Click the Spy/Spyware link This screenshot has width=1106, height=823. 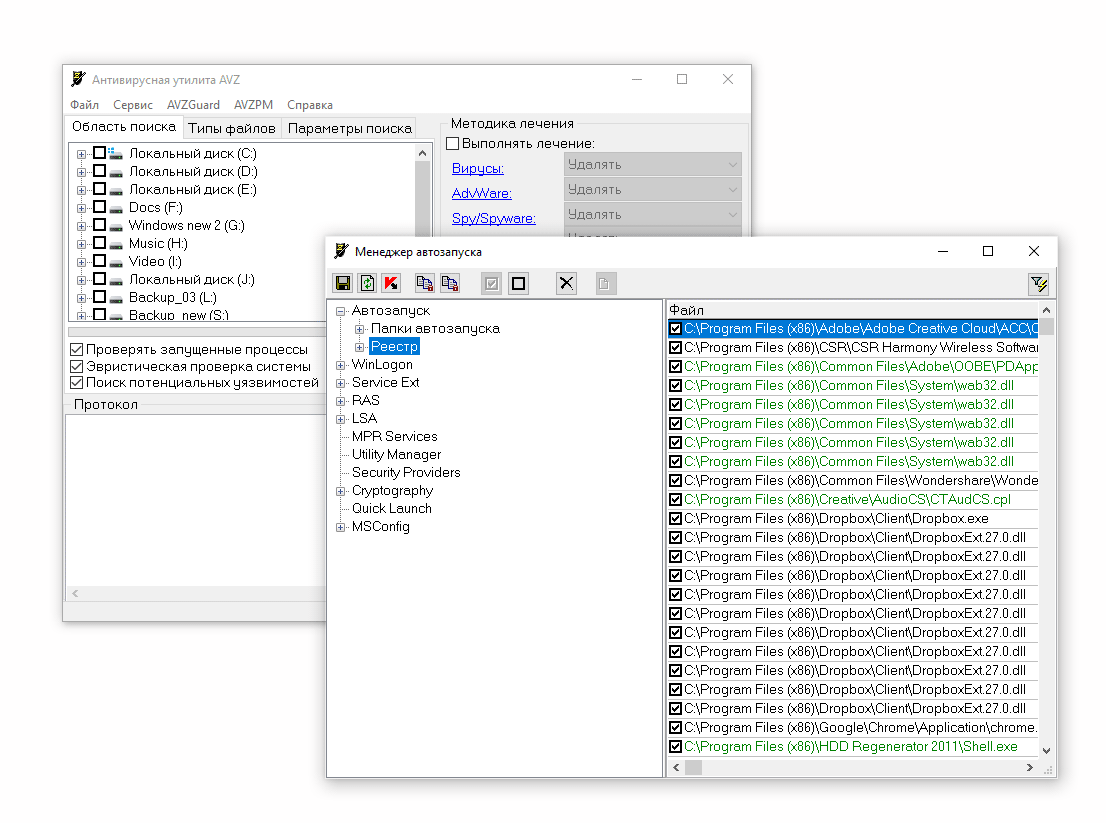tap(493, 218)
